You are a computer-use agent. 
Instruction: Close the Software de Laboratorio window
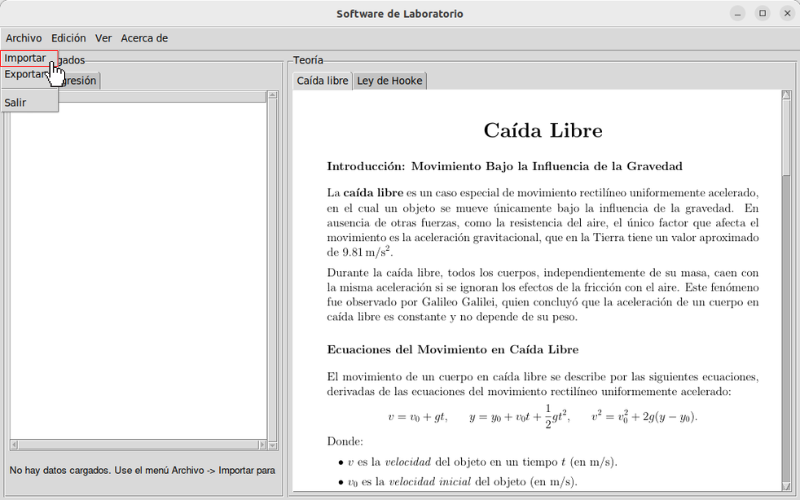point(787,14)
